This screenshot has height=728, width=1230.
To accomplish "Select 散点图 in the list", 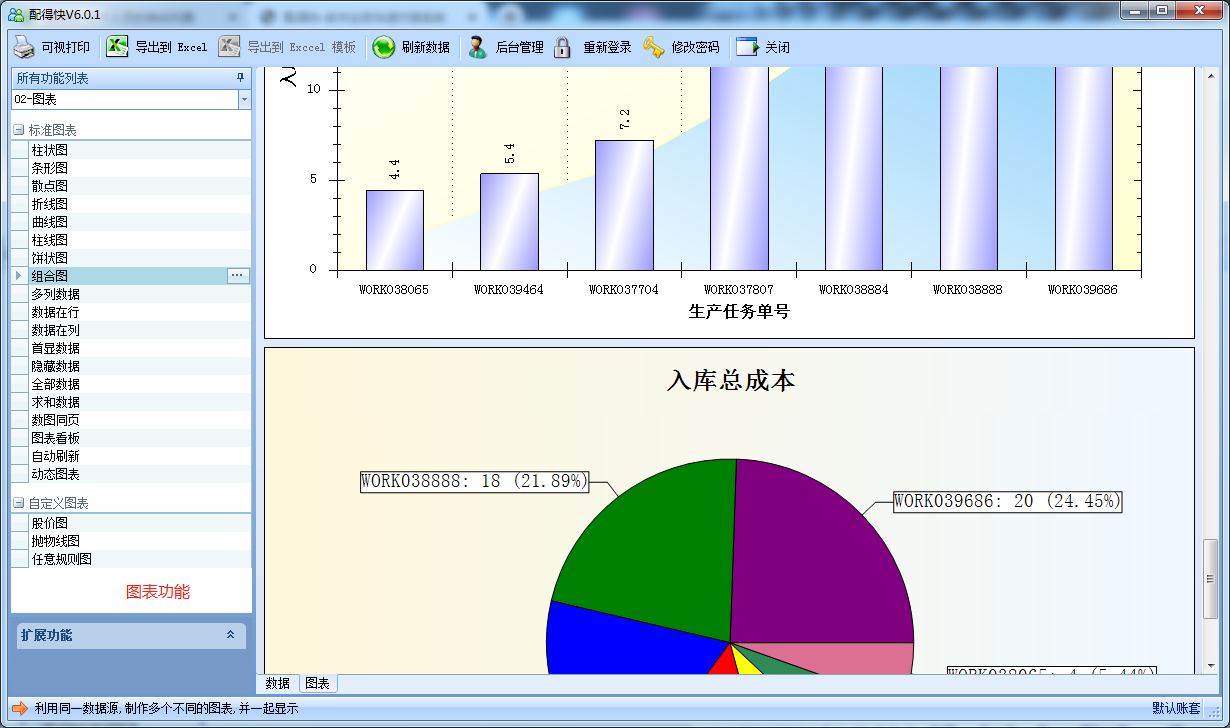I will pos(131,186).
